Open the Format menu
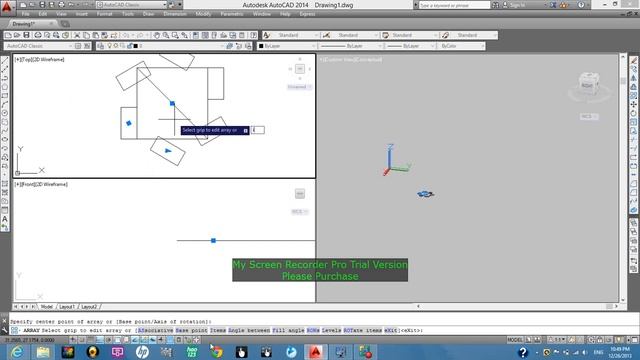This screenshot has width=640, height=360. coord(104,14)
